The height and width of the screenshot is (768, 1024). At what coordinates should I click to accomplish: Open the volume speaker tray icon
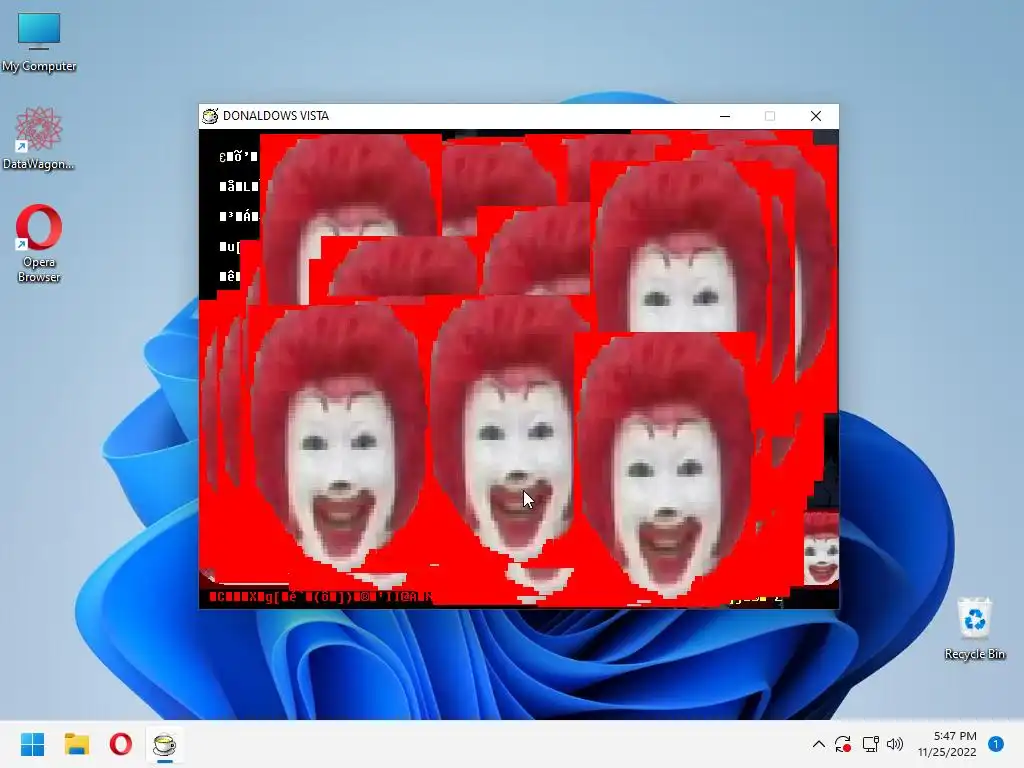click(x=895, y=744)
